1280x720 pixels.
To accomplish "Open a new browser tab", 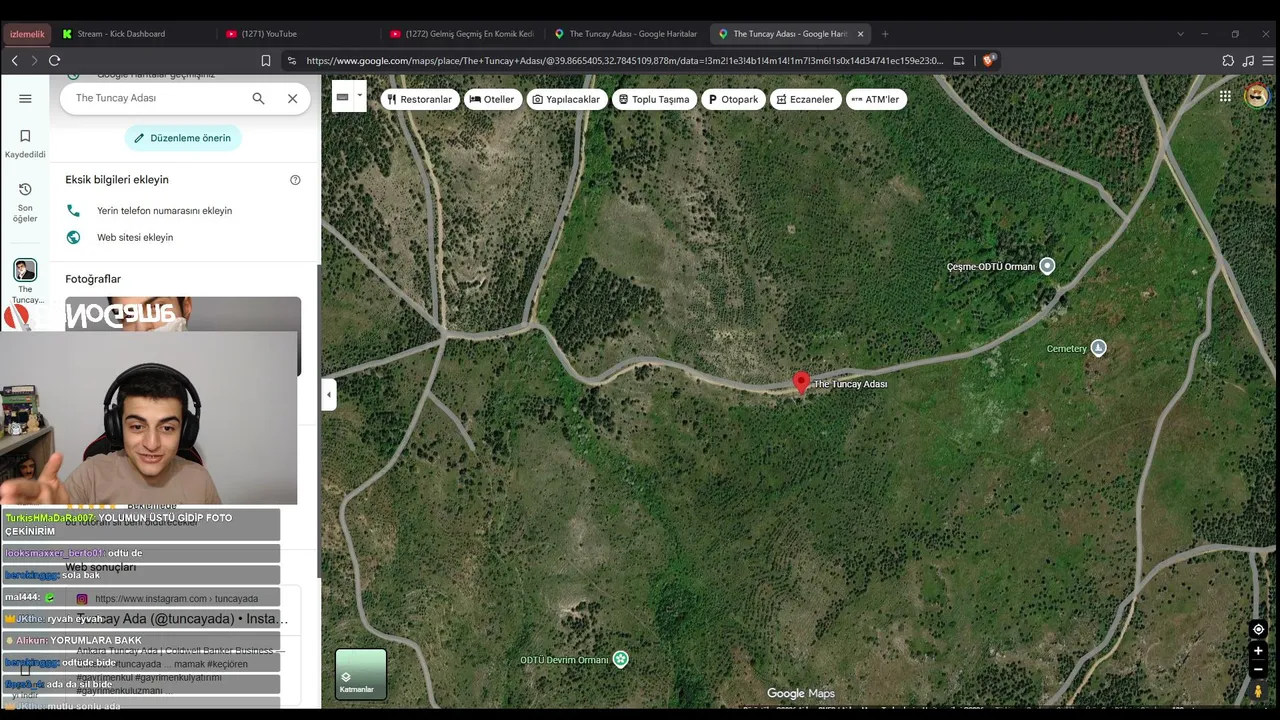I will click(x=885, y=34).
